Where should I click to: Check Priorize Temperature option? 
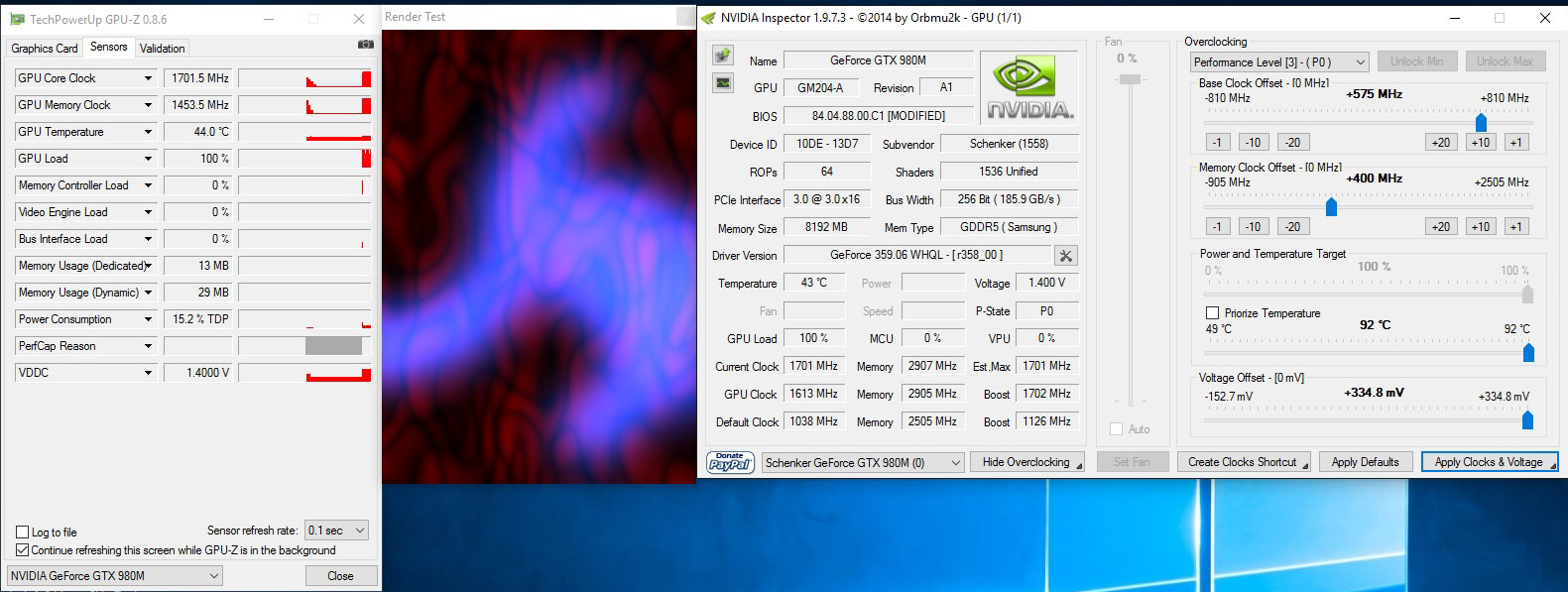tap(1212, 313)
